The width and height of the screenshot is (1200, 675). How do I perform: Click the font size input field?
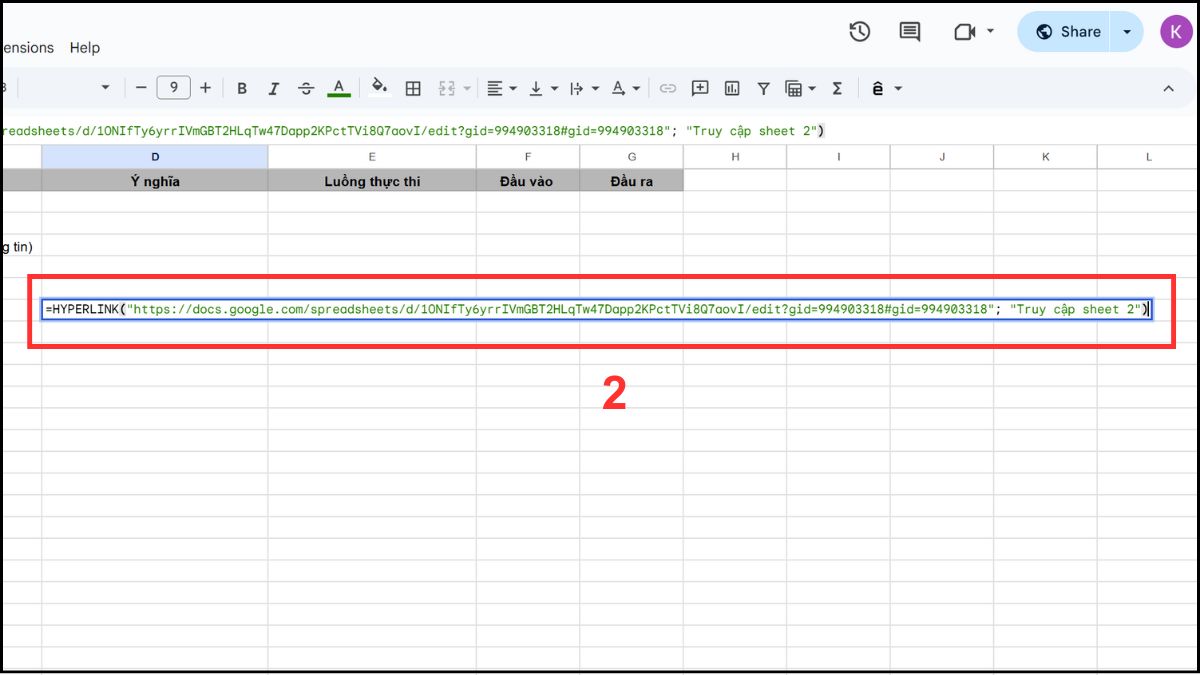point(173,87)
